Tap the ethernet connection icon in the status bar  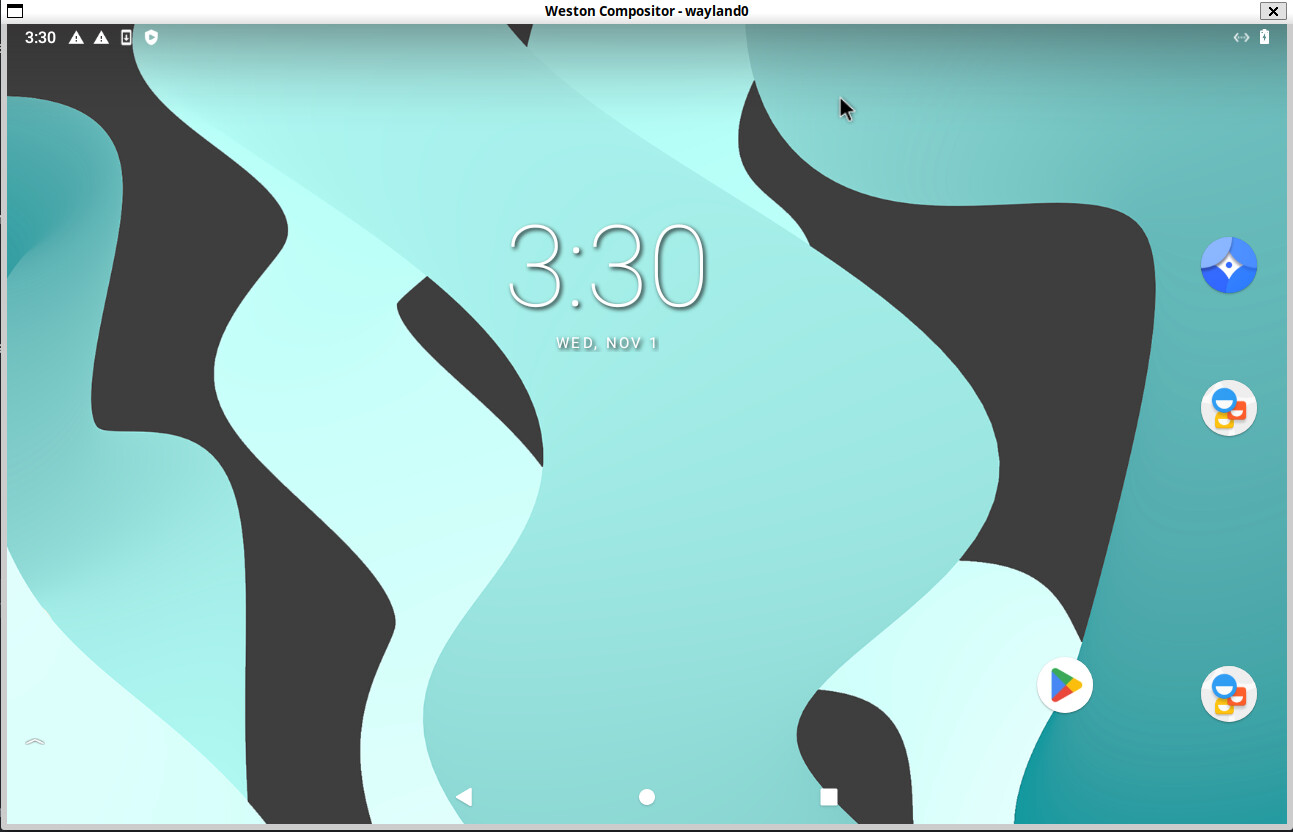click(x=1240, y=37)
